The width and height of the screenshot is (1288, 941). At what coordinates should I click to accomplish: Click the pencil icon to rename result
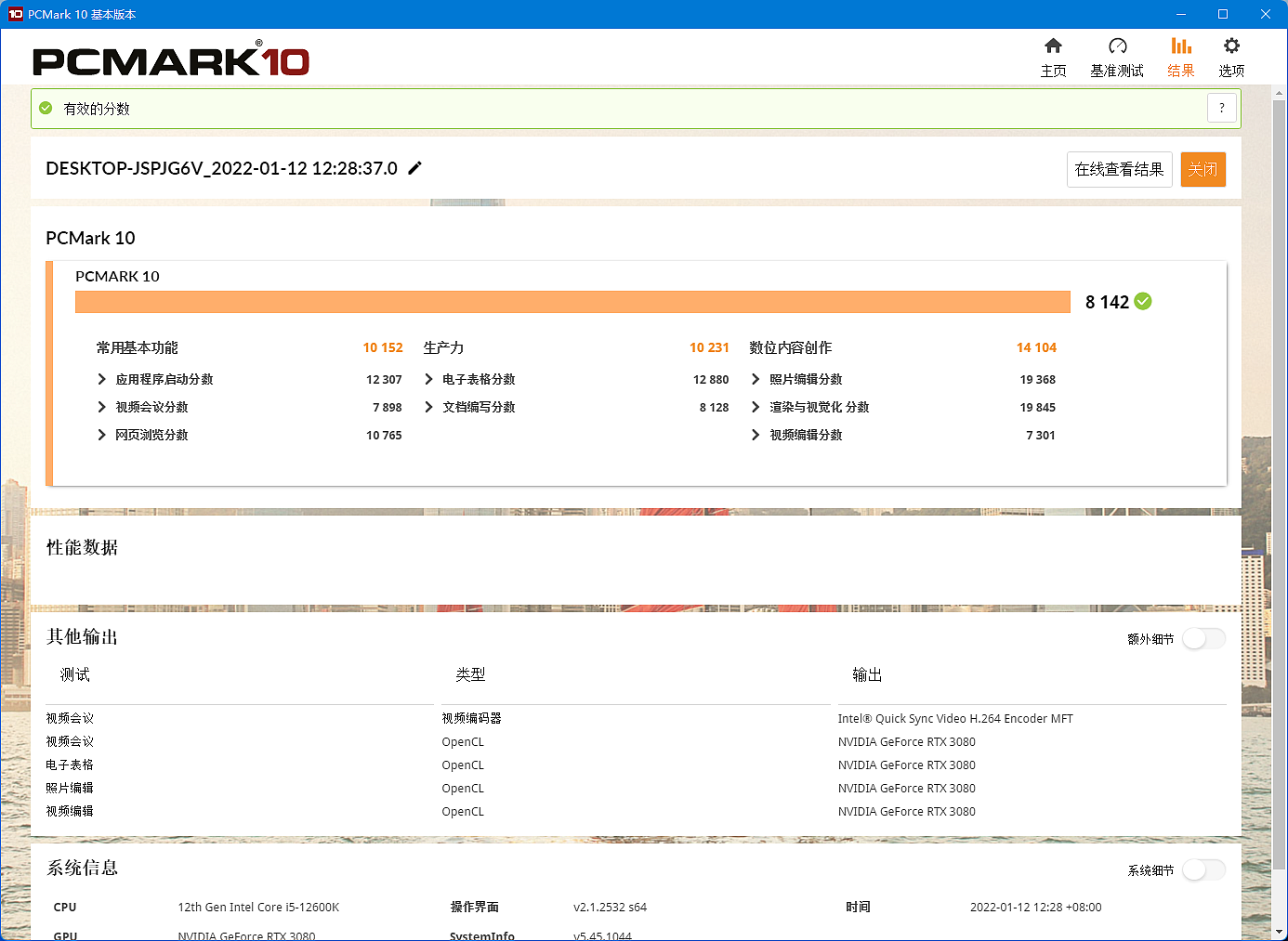415,168
